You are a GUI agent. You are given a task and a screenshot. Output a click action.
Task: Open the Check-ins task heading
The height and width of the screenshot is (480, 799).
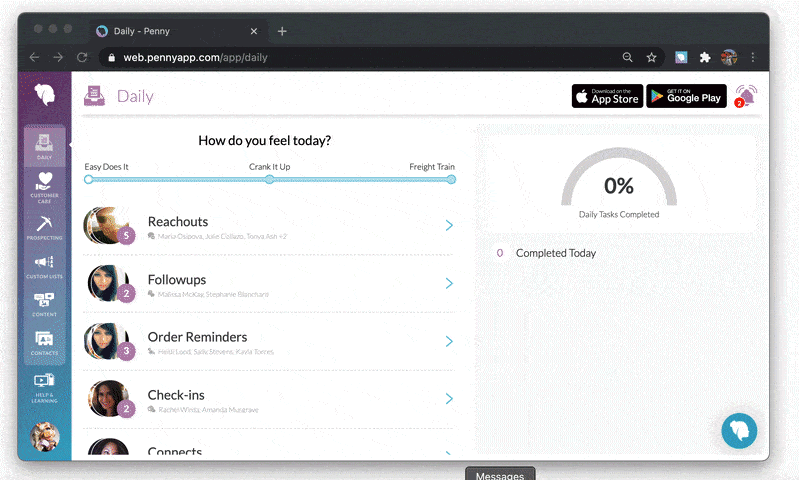(x=176, y=395)
